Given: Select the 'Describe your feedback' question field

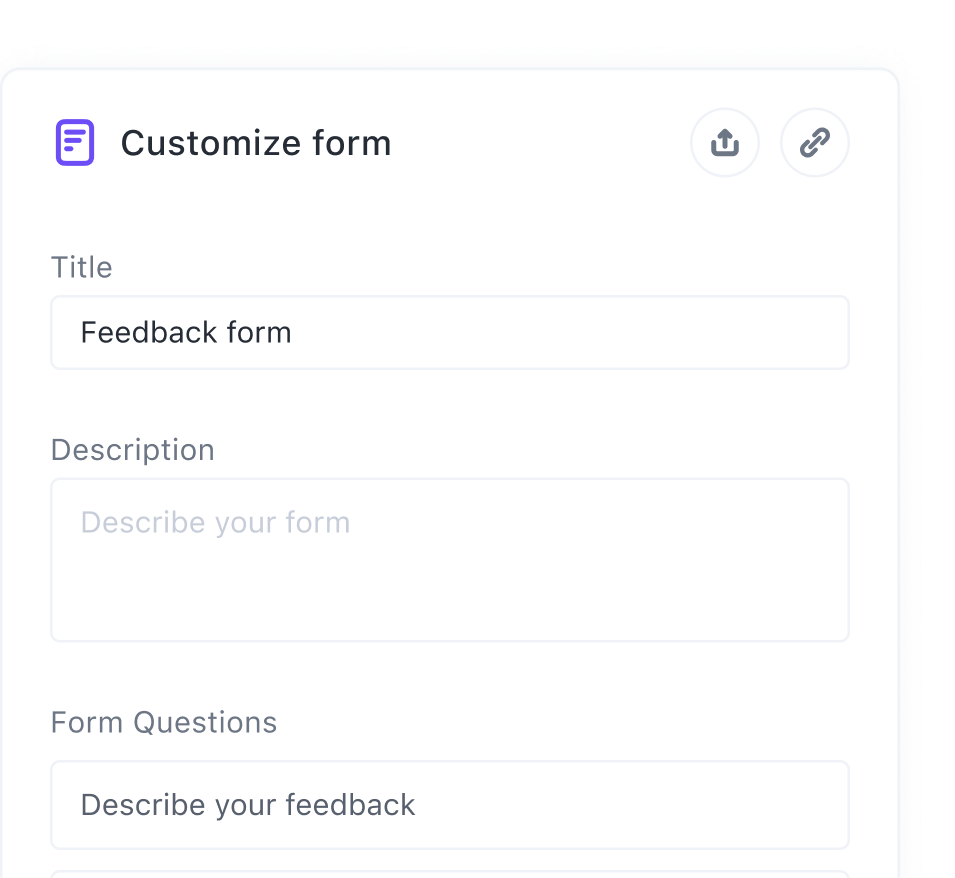Looking at the screenshot, I should pyautogui.click(x=450, y=805).
